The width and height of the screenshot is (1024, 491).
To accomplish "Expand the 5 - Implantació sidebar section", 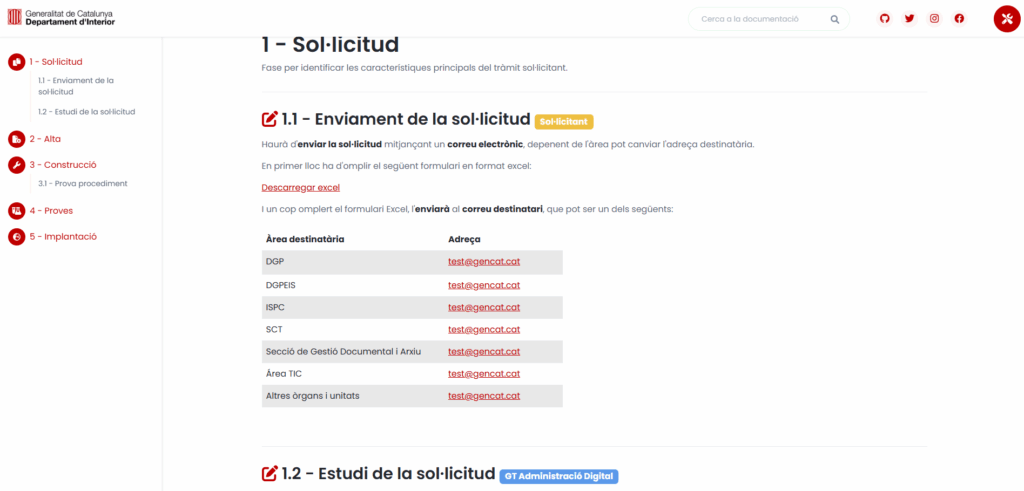I will click(63, 236).
